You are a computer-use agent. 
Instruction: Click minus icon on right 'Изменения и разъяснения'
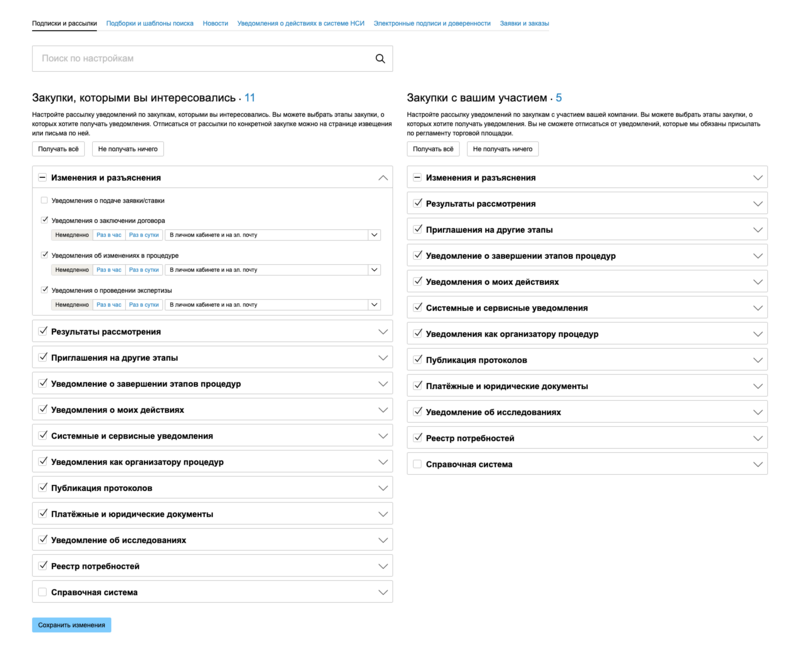pyautogui.click(x=417, y=178)
